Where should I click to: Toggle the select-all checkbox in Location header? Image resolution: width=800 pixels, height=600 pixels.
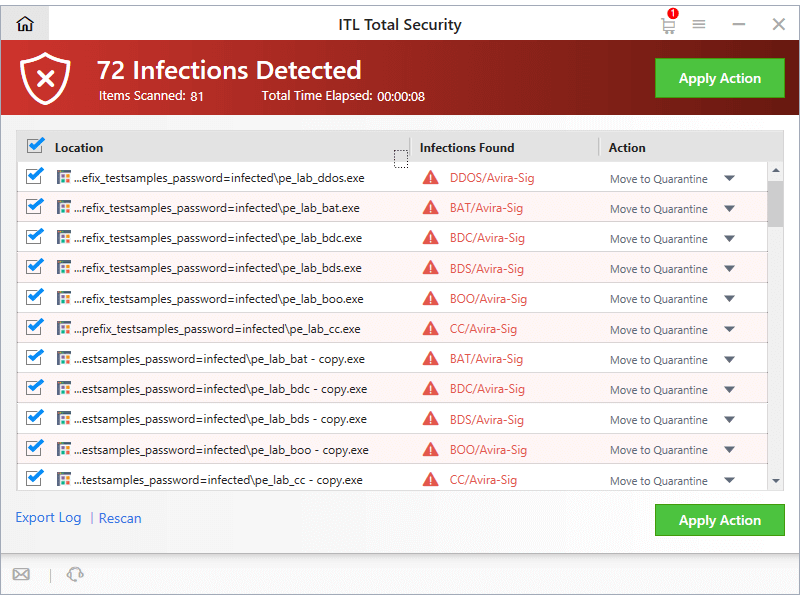(35, 145)
